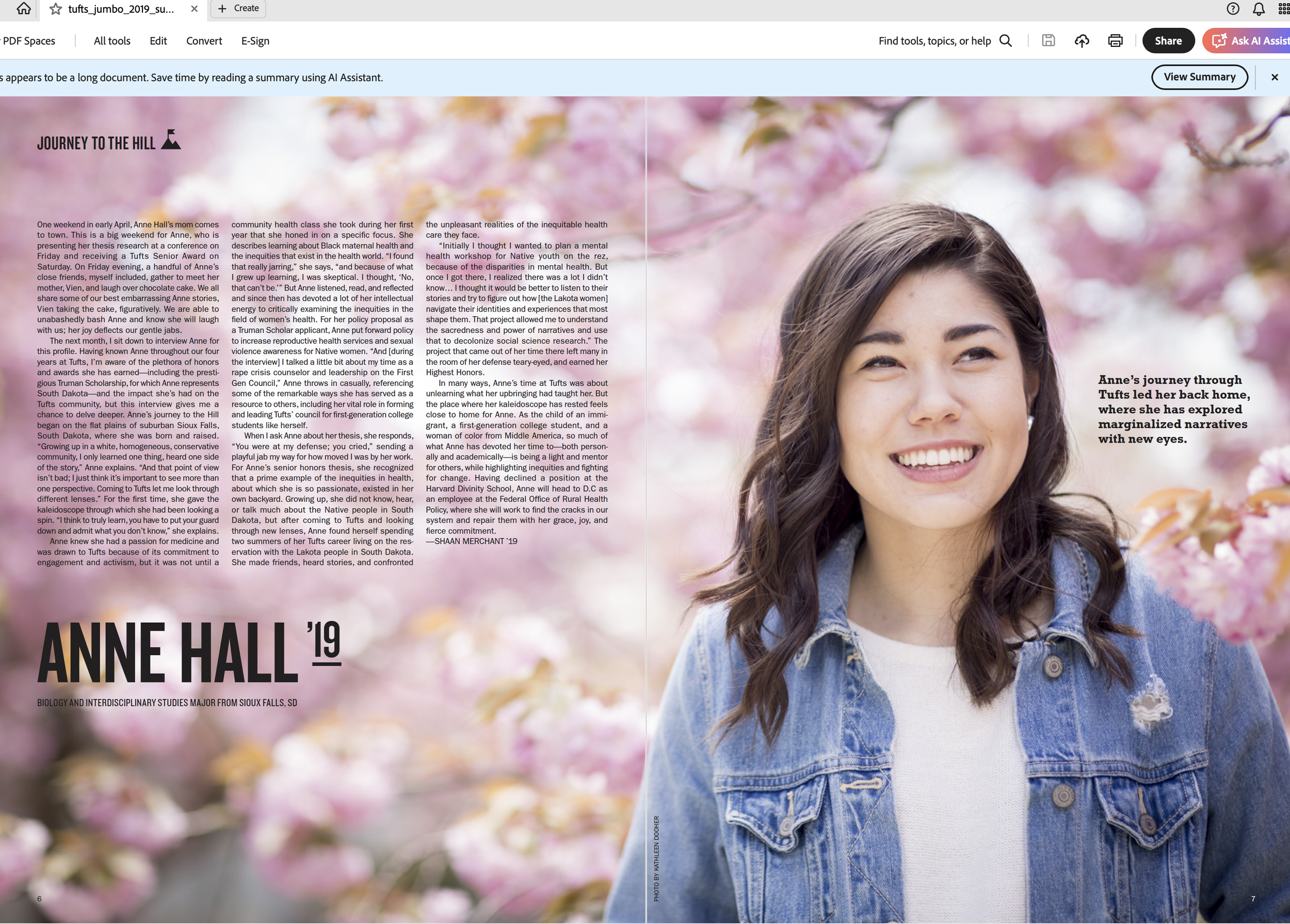1290x924 pixels.
Task: Open the Edit menu
Action: point(158,41)
